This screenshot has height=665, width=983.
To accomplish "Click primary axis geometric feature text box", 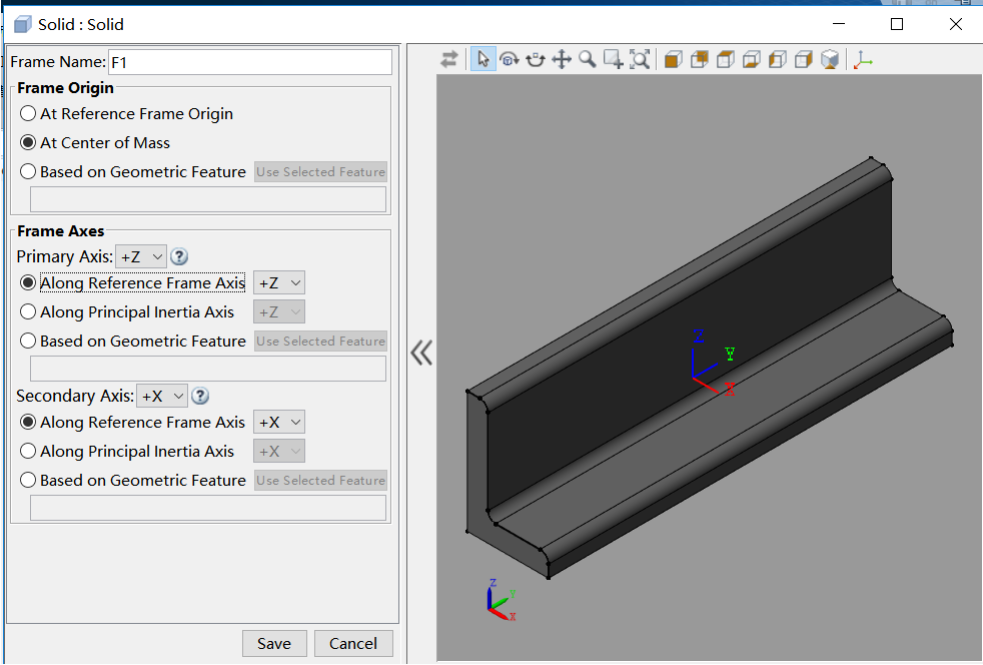I will [x=208, y=369].
